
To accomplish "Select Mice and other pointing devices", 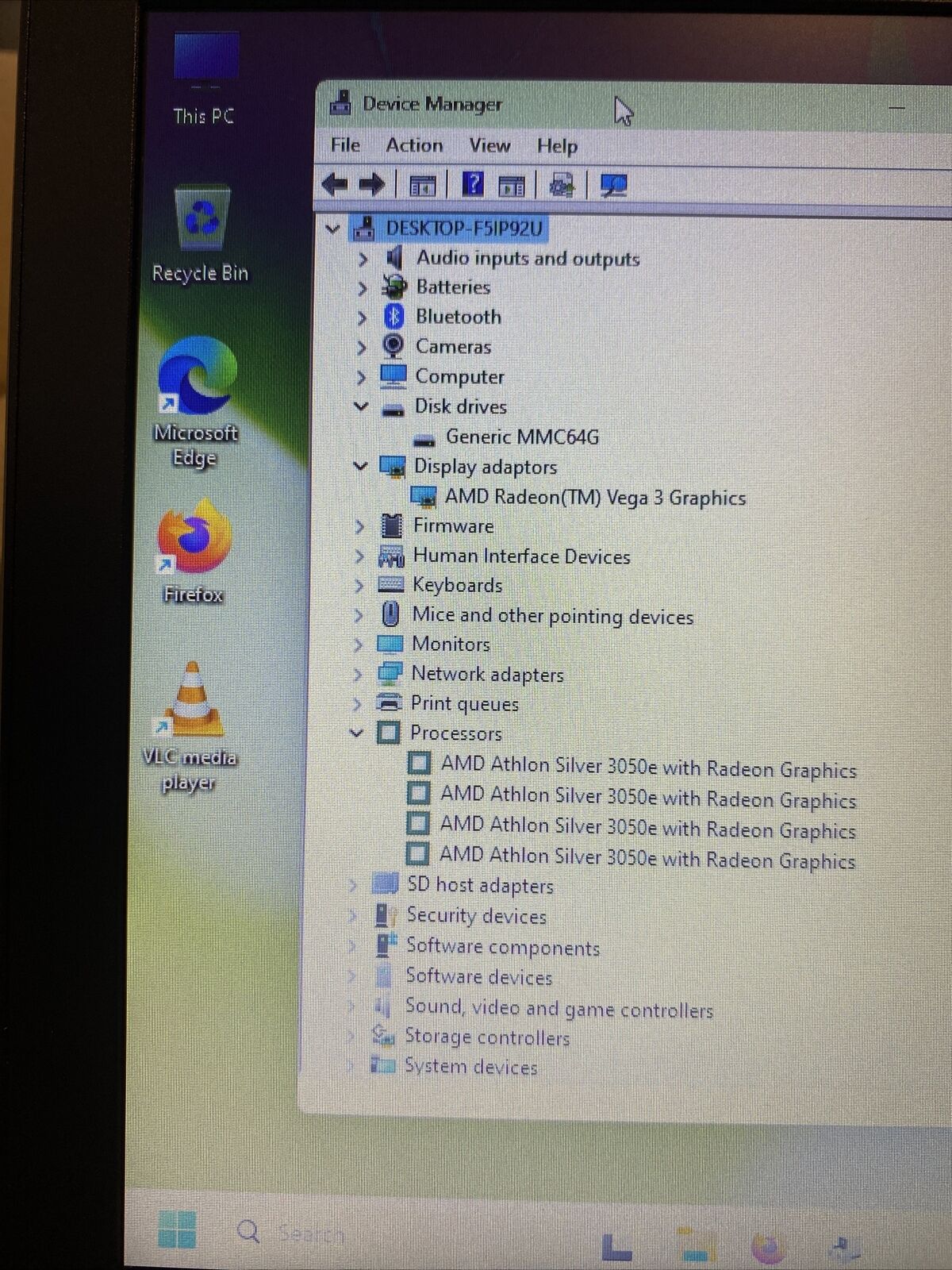I will [552, 616].
